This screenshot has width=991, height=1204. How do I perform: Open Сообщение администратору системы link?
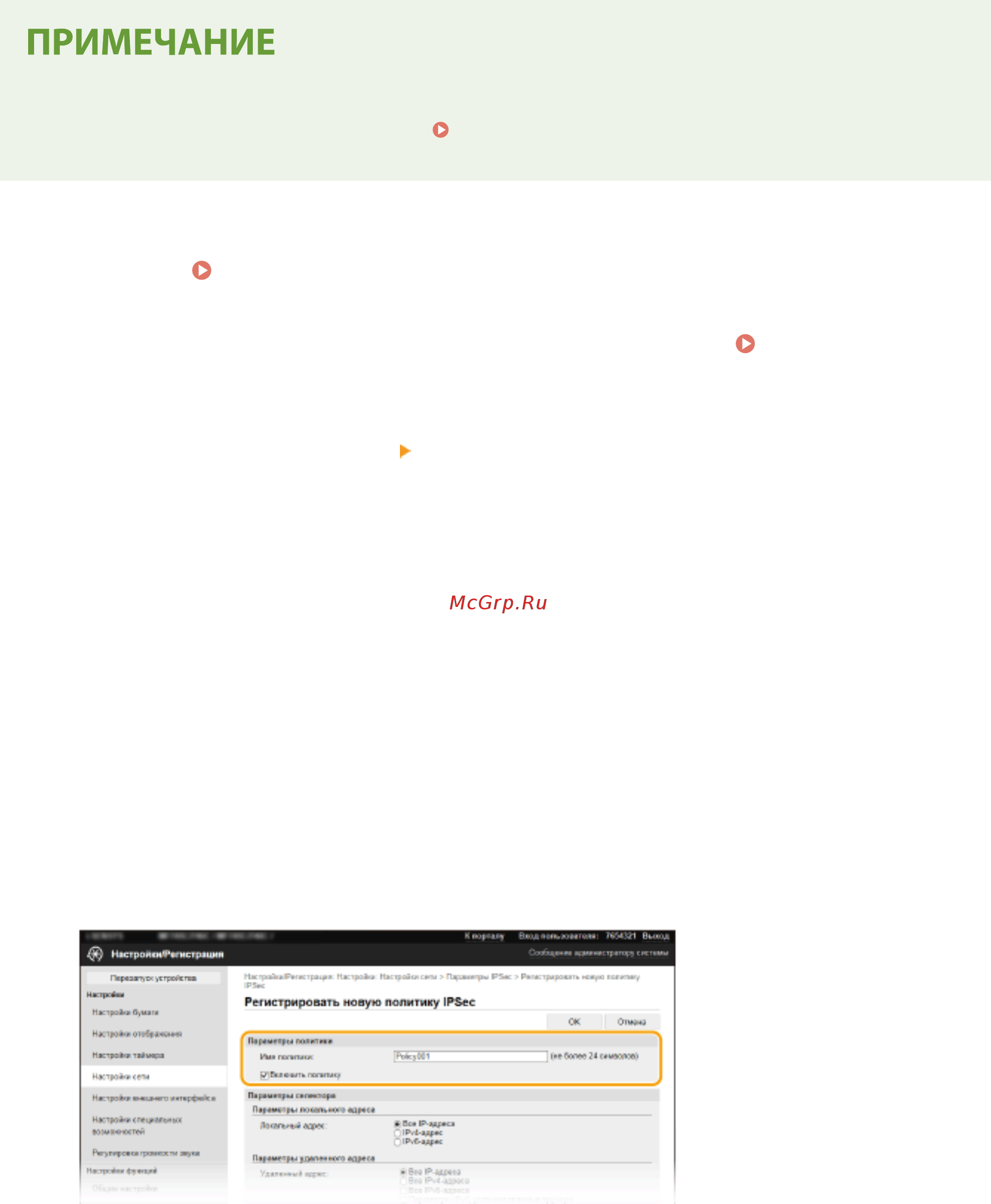pos(597,953)
